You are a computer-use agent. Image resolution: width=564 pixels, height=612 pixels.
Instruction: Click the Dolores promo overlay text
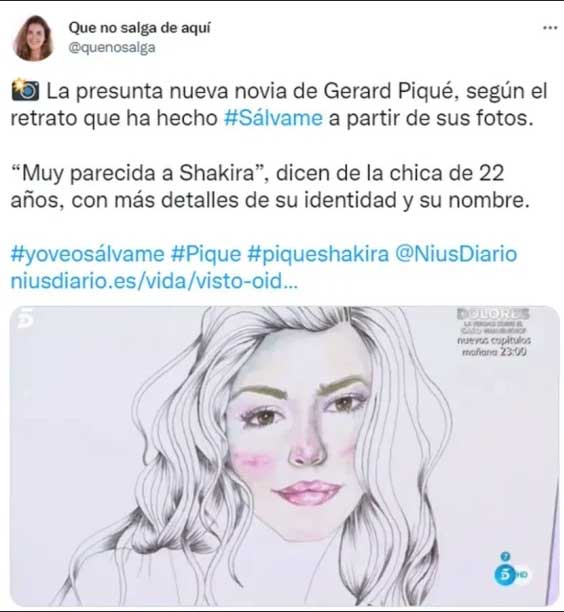pos(493,314)
